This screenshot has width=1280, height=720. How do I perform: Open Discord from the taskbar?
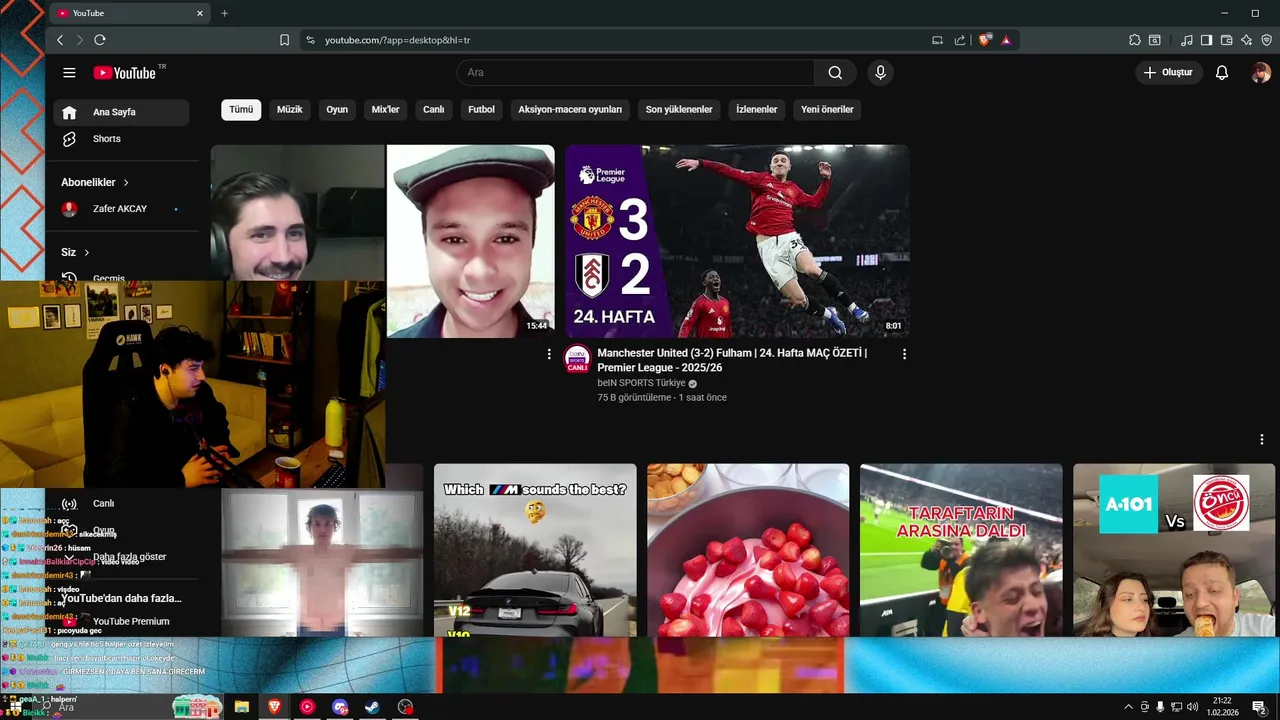340,707
